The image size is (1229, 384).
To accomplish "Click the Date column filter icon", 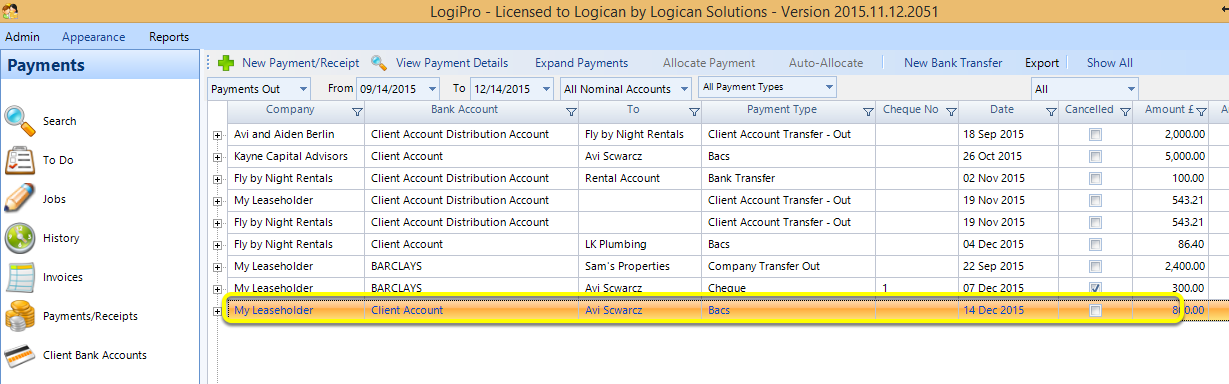I will (1051, 111).
